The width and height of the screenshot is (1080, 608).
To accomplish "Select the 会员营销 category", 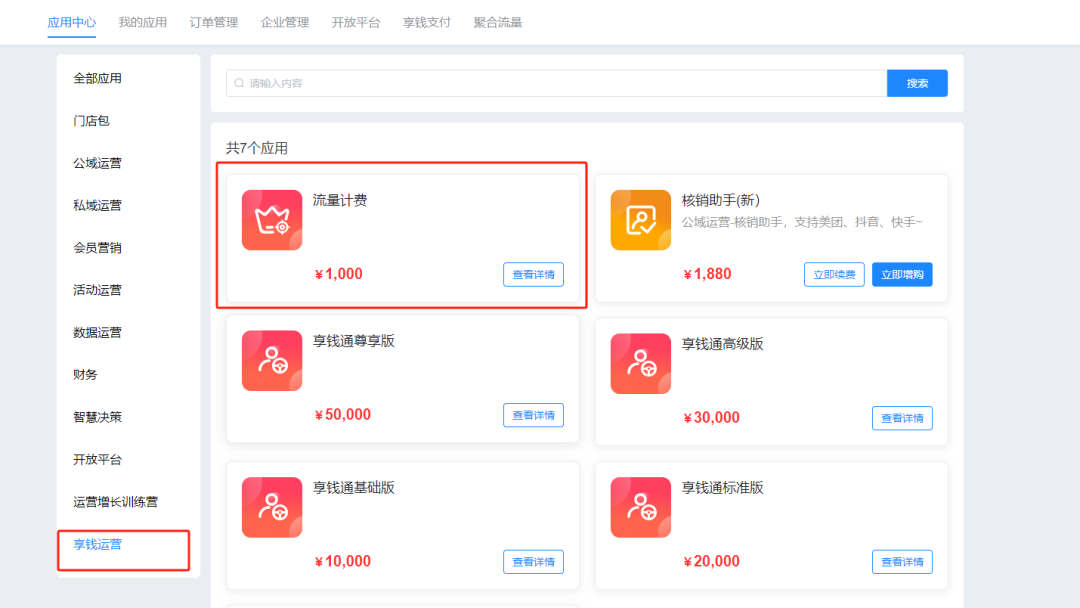I will (x=95, y=247).
